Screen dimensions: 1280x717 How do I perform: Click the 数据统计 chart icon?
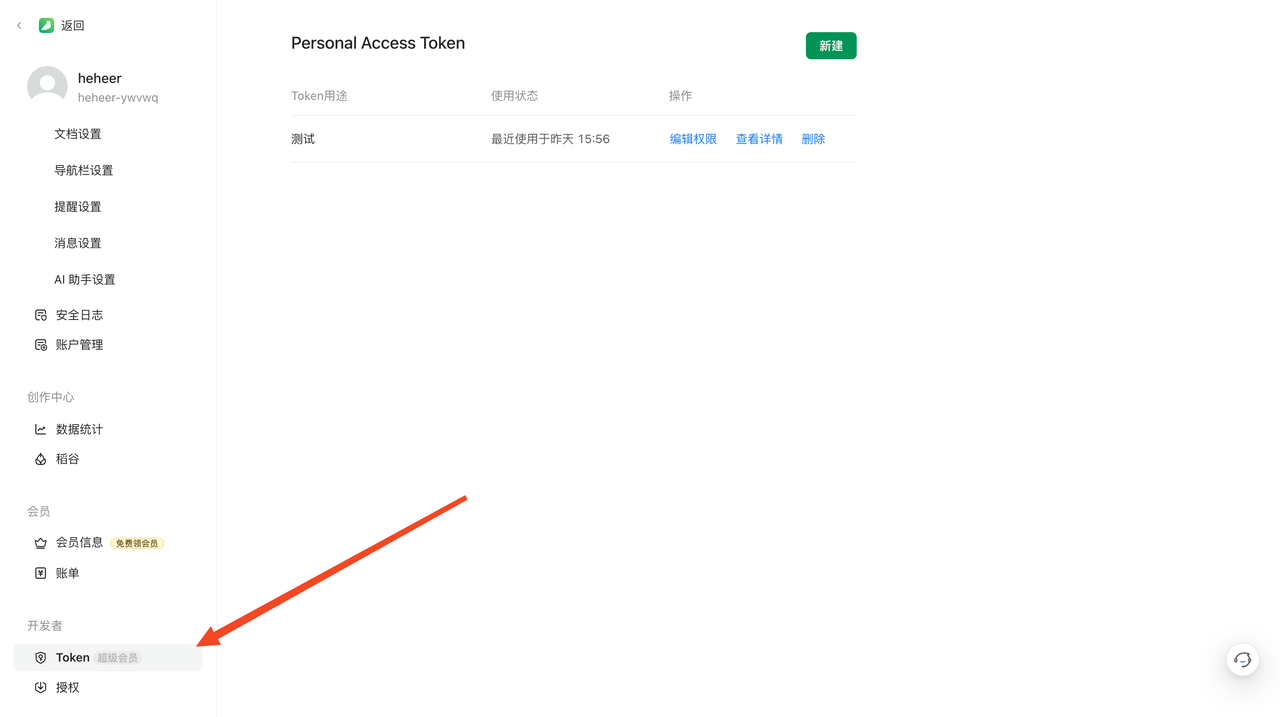pos(41,430)
